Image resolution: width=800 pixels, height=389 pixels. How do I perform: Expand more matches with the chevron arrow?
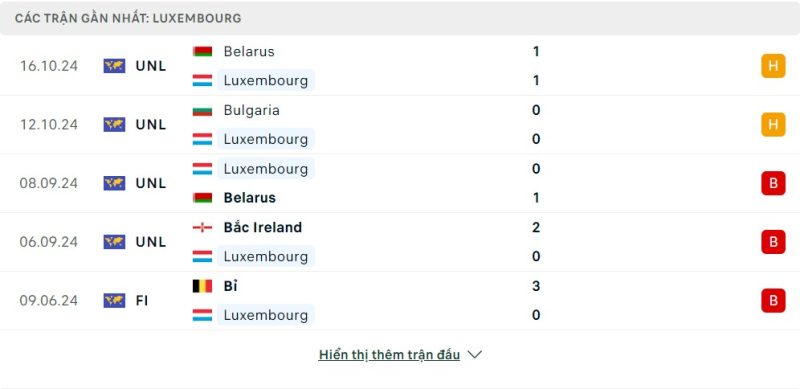(x=474, y=354)
